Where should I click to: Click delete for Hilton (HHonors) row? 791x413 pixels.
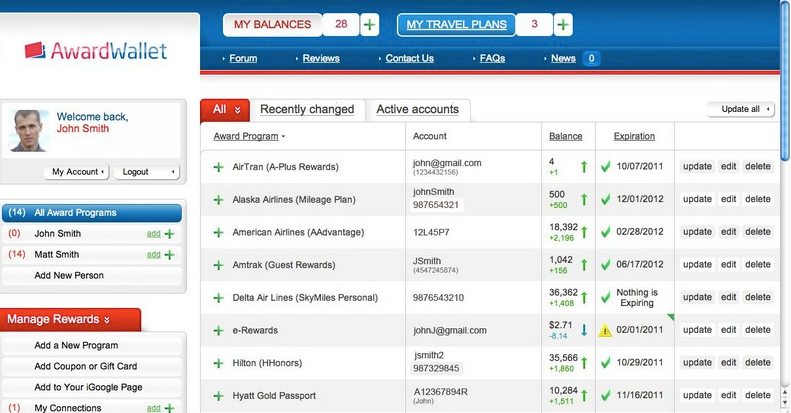tap(758, 363)
